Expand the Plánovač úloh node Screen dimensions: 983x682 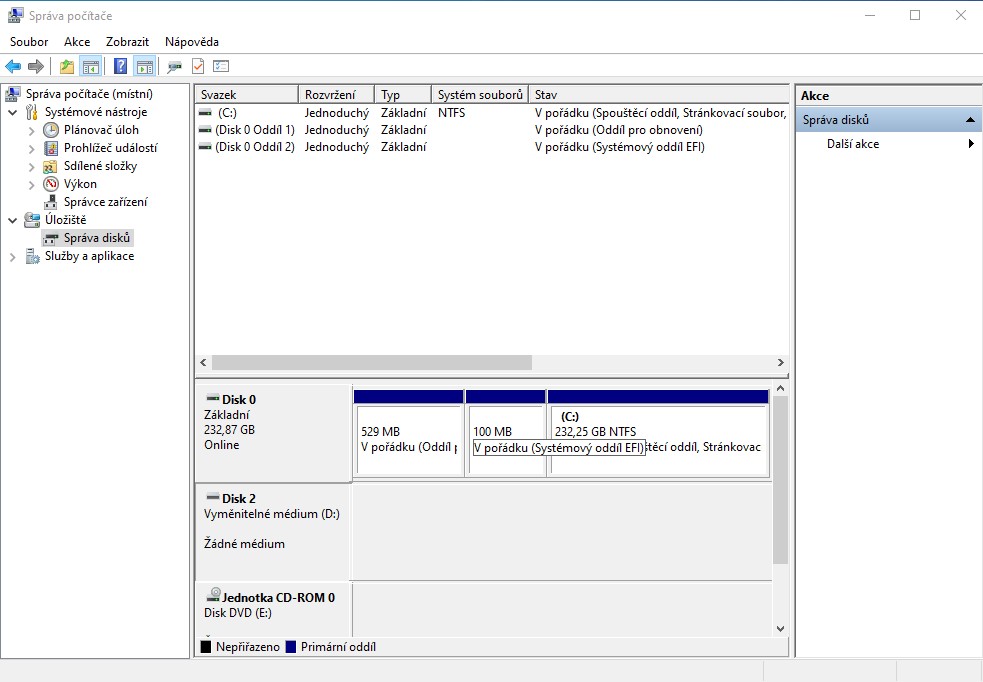click(x=31, y=131)
